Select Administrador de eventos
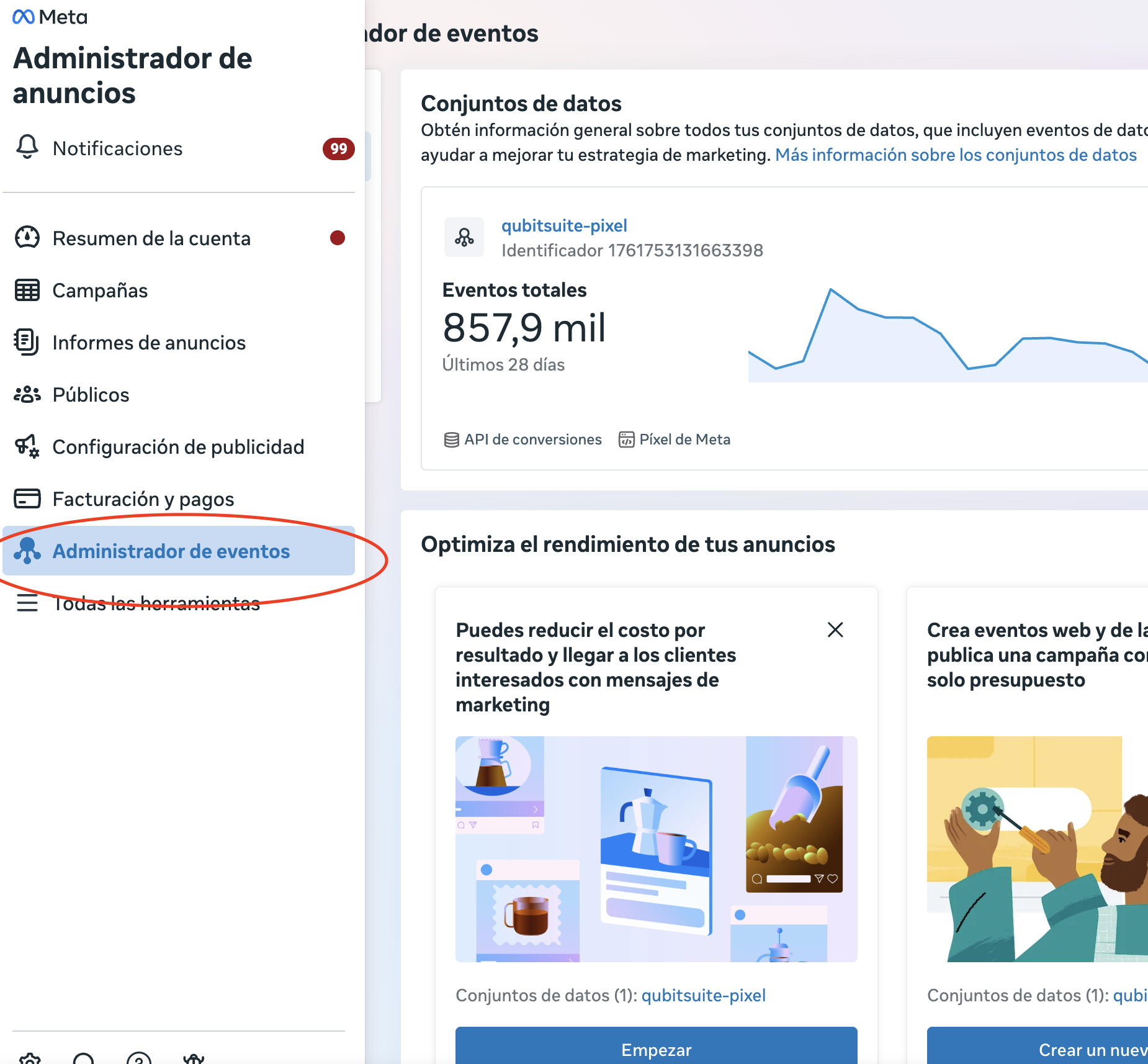The height and width of the screenshot is (1064, 1148). 179,551
